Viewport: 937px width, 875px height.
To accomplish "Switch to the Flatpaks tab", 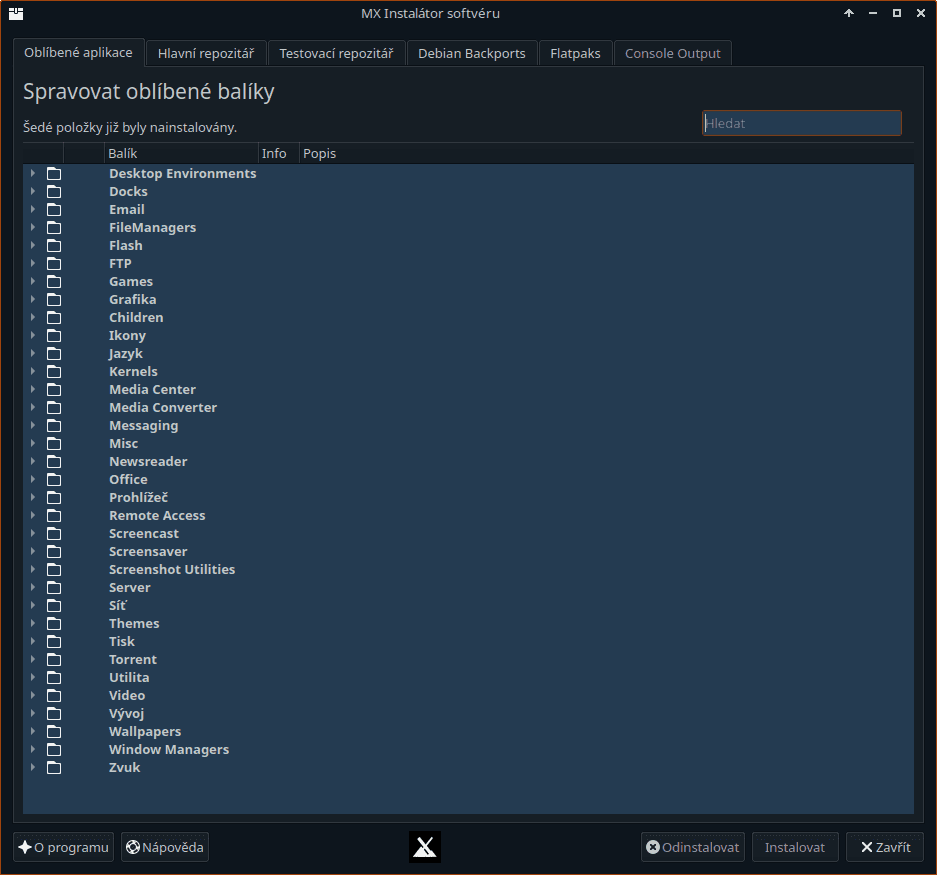I will click(x=575, y=53).
